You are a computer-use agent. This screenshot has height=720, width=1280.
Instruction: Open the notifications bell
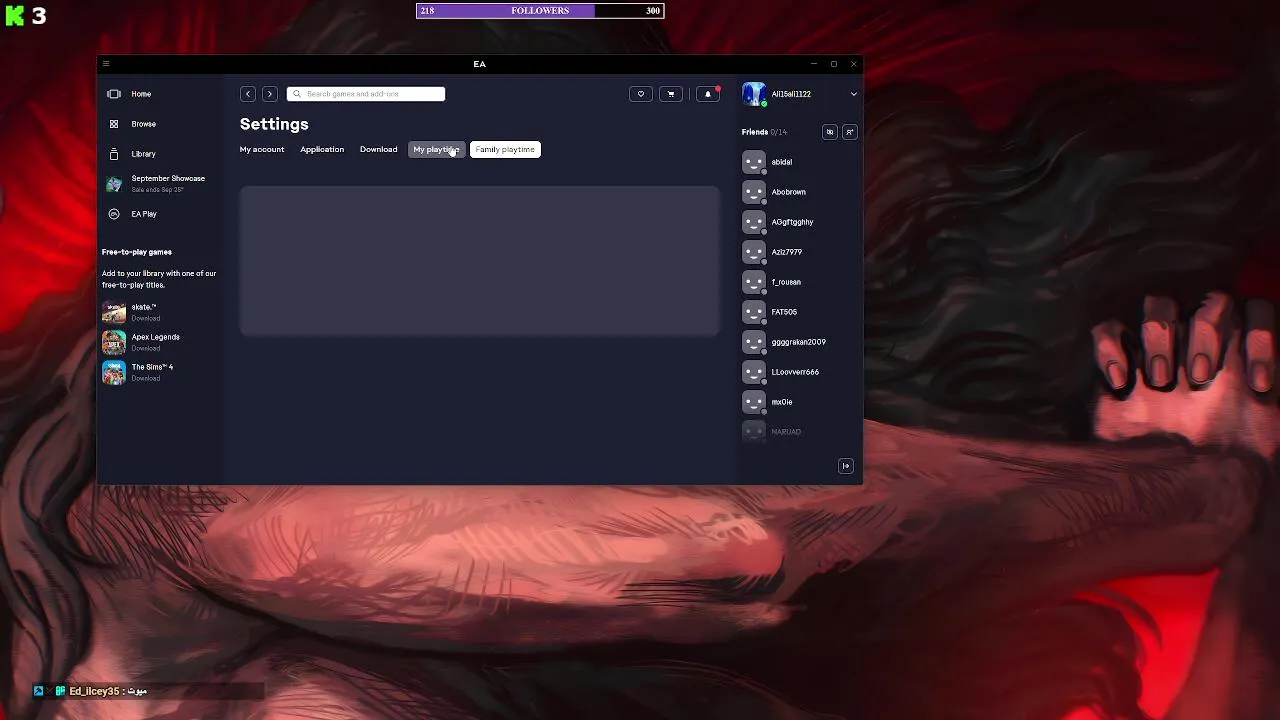[x=708, y=94]
